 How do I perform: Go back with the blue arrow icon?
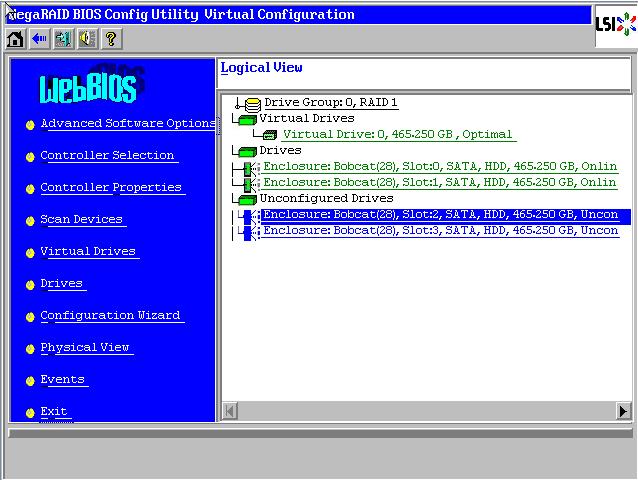(39, 39)
